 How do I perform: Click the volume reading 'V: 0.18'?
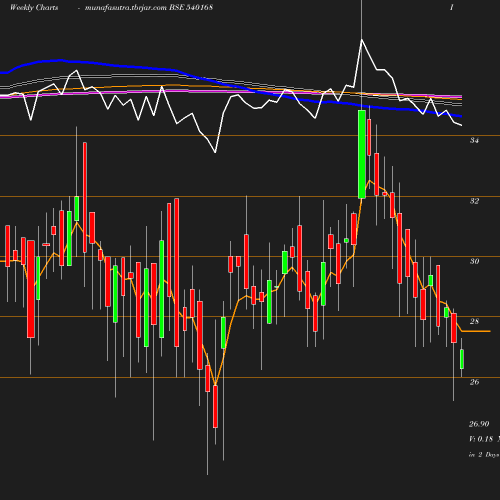coord(481,439)
